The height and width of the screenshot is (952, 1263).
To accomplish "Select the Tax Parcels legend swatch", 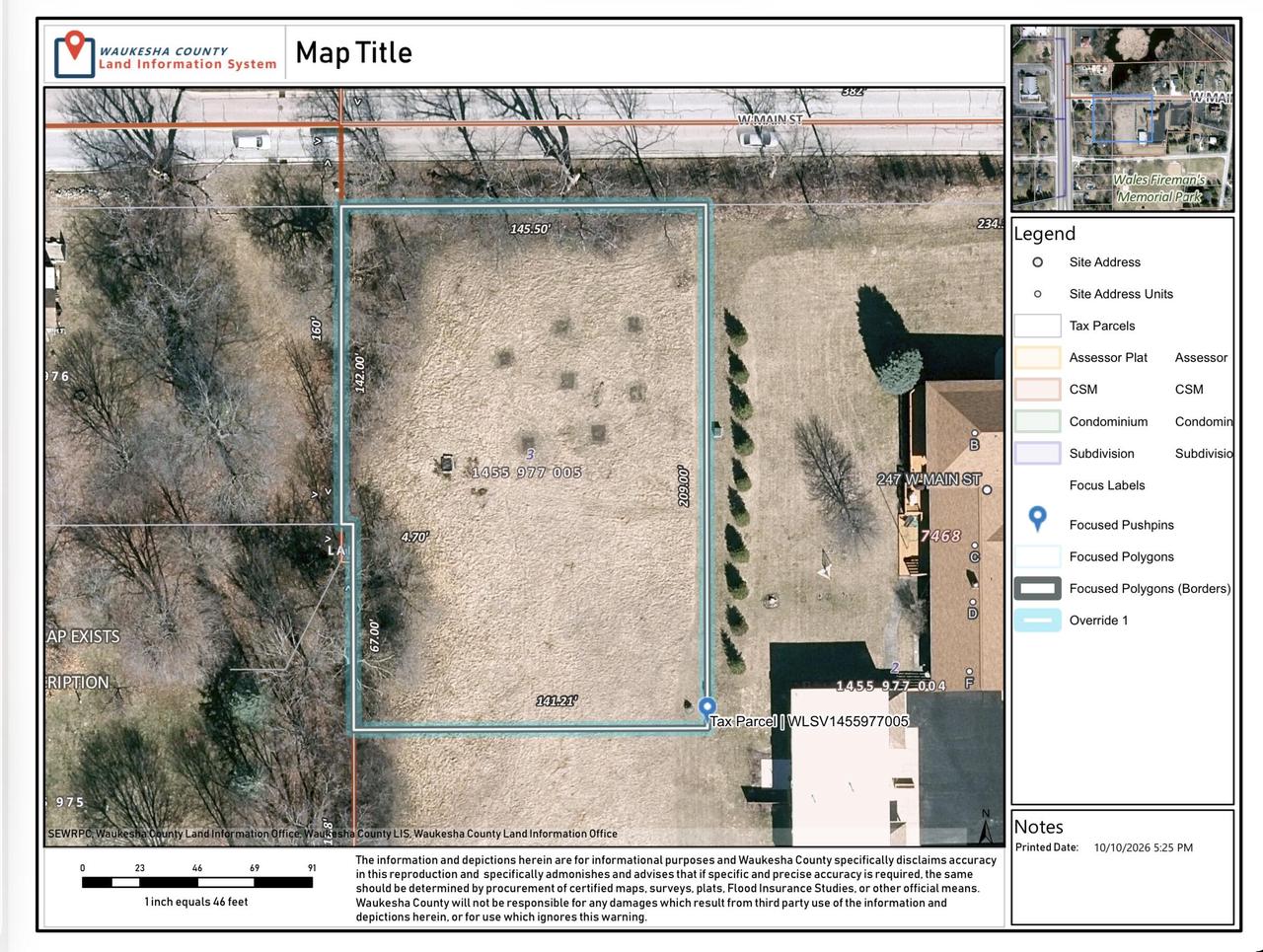I will tap(1037, 326).
